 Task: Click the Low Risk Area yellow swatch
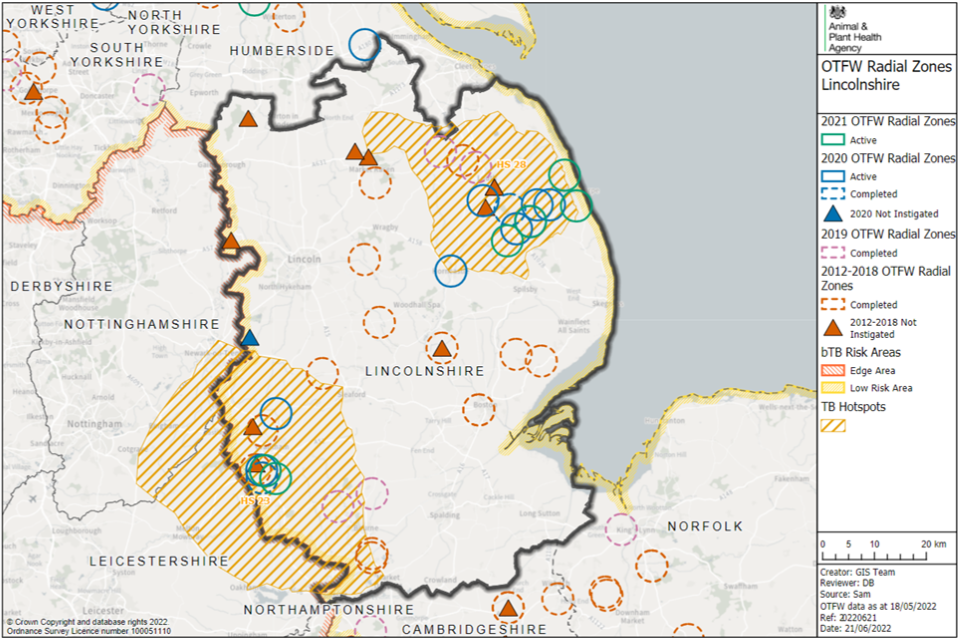pos(833,387)
